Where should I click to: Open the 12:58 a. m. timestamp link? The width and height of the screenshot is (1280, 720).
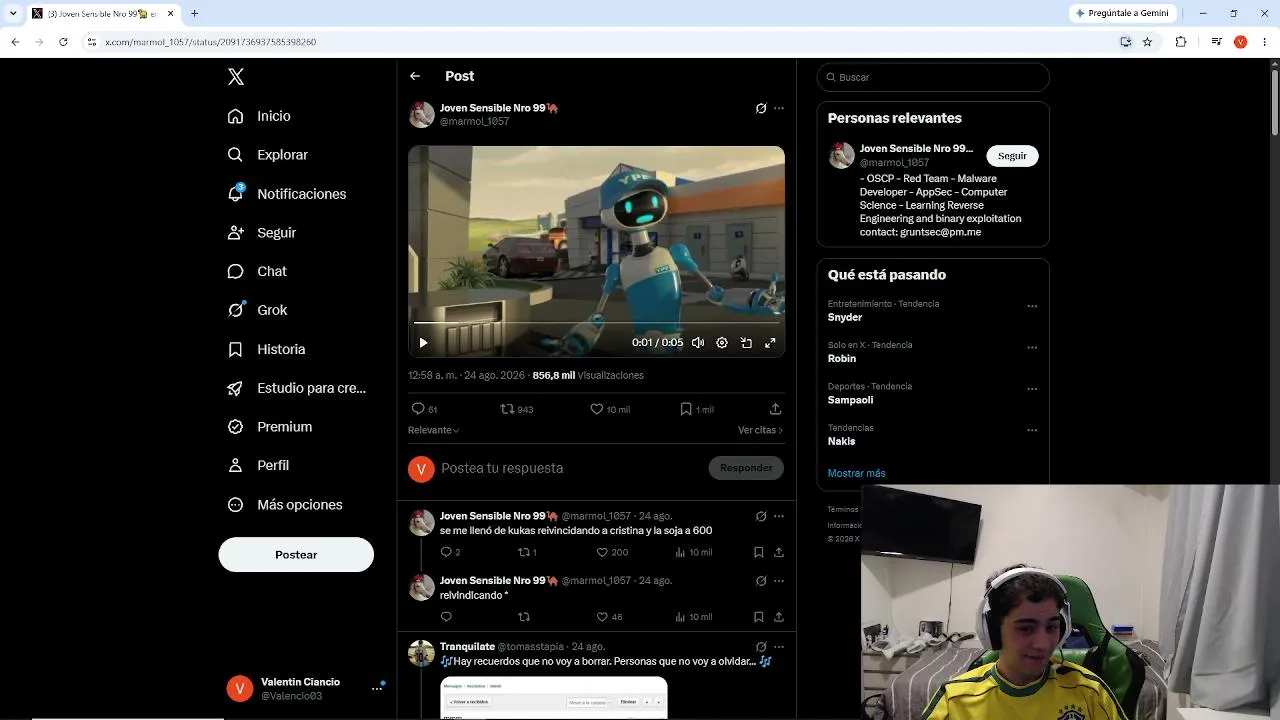tap(466, 375)
